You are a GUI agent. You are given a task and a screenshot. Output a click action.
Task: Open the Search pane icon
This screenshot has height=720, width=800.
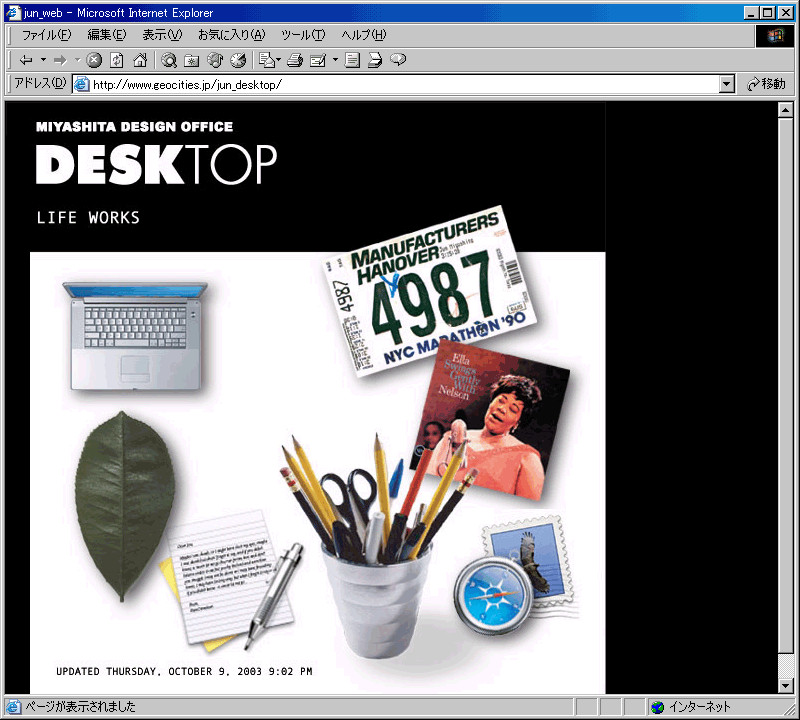pos(169,60)
